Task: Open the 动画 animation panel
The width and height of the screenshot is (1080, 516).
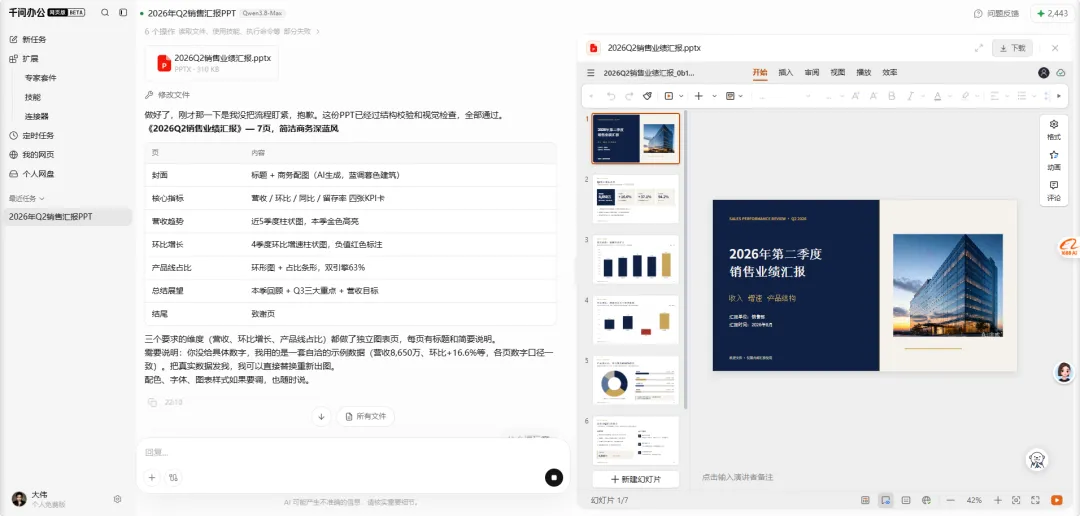Action: click(1054, 160)
